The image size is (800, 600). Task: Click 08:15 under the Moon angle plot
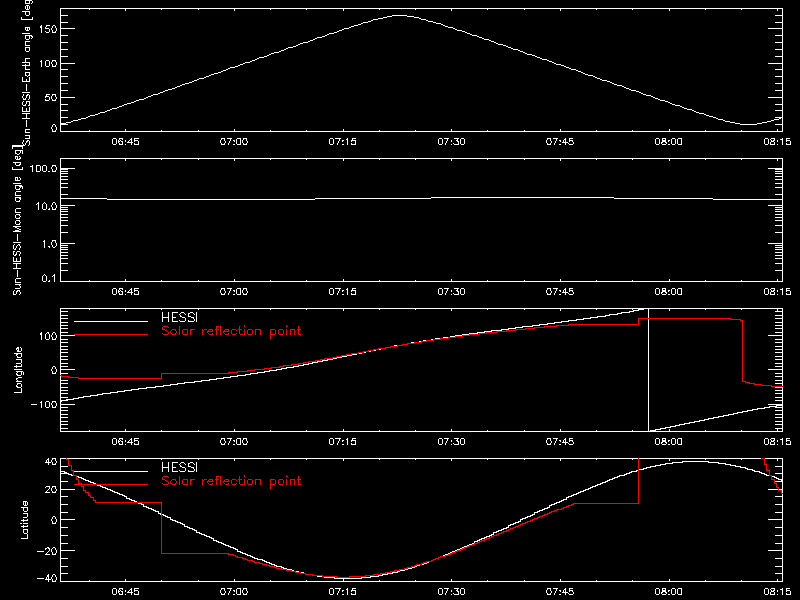point(778,291)
